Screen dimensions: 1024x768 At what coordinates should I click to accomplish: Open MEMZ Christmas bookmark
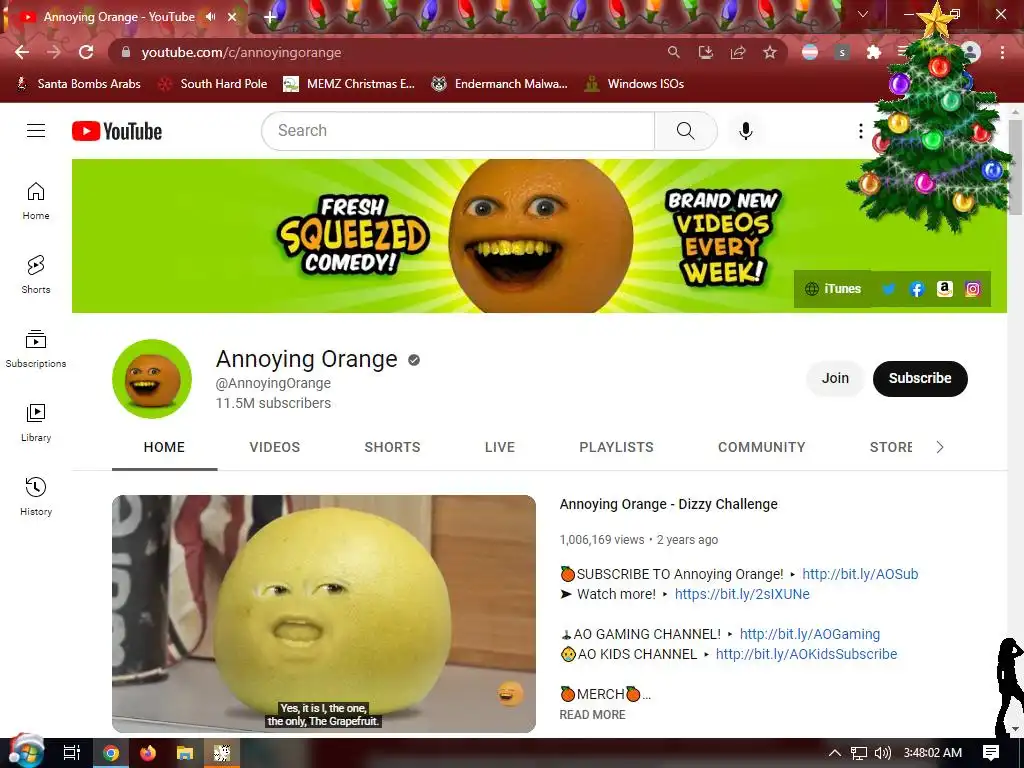click(x=349, y=84)
